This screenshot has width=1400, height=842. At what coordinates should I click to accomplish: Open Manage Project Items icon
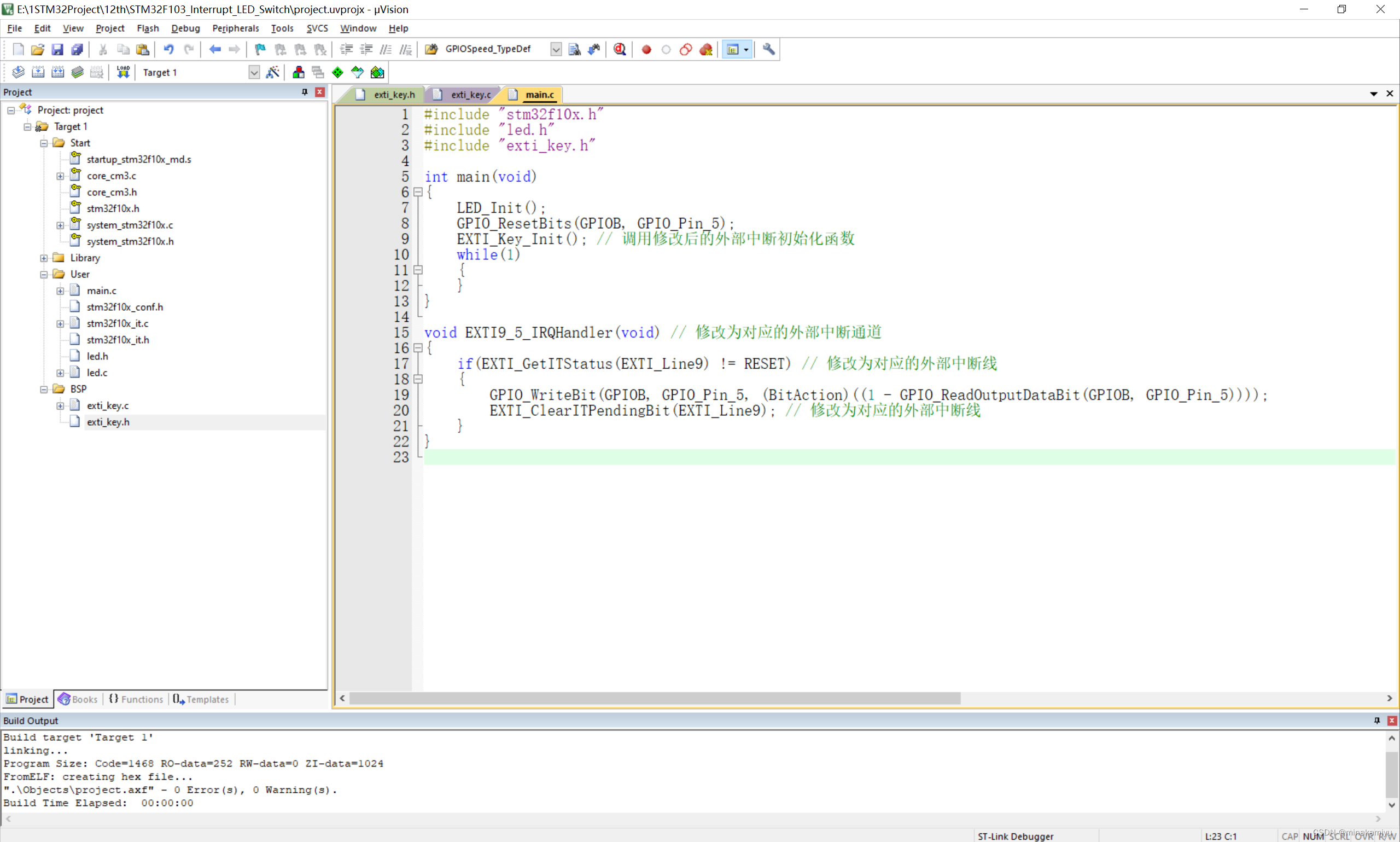click(x=298, y=72)
